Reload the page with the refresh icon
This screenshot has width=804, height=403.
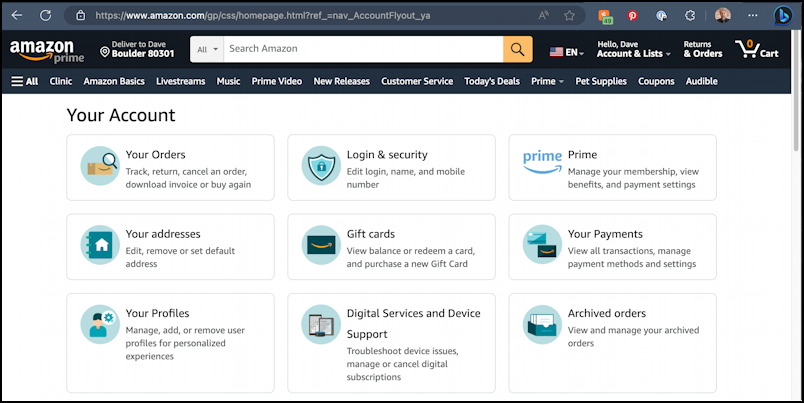(46, 15)
